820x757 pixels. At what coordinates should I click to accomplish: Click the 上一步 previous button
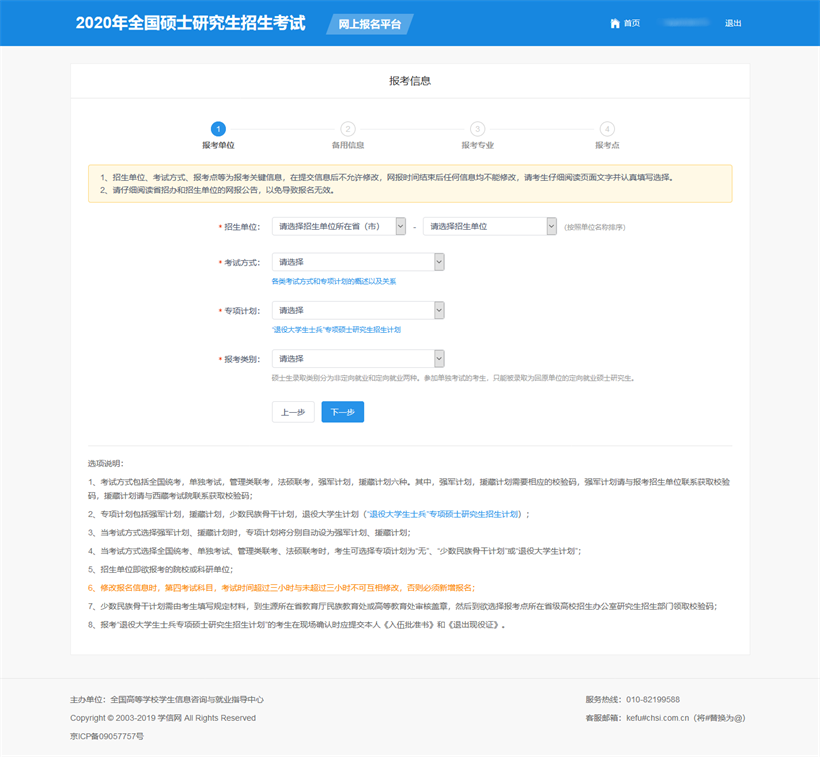(x=293, y=412)
